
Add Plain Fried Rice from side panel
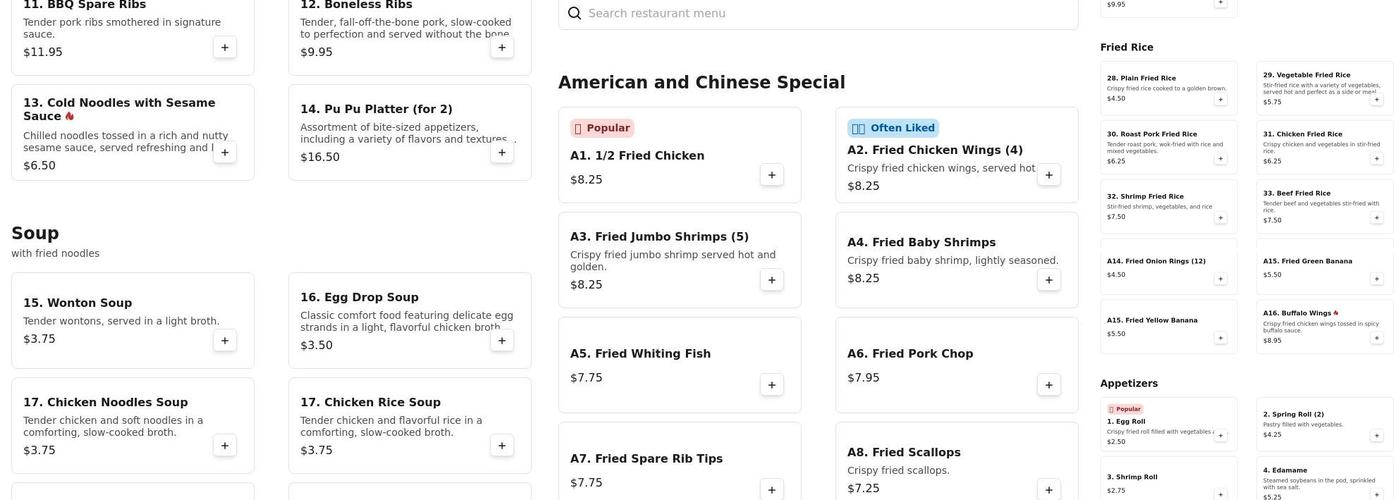[x=1220, y=100]
